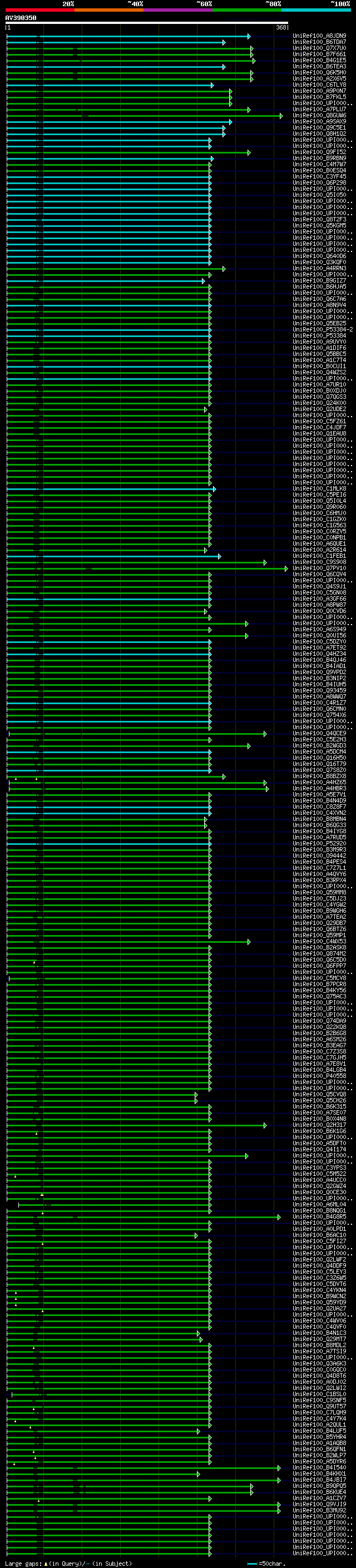Select hit UniRef100_Q8GUW6
The height and width of the screenshot is (1568, 356).
[319, 115]
